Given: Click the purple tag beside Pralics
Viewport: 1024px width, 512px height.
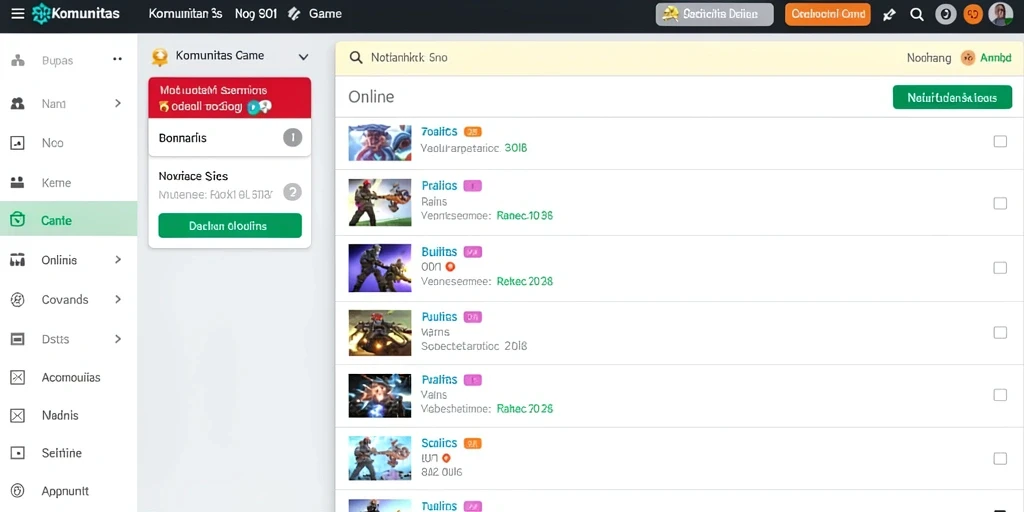Looking at the screenshot, I should [472, 186].
